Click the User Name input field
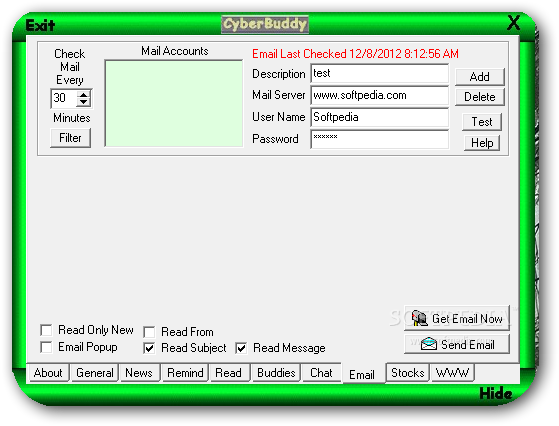Screen dimensions: 559x426 (380, 117)
